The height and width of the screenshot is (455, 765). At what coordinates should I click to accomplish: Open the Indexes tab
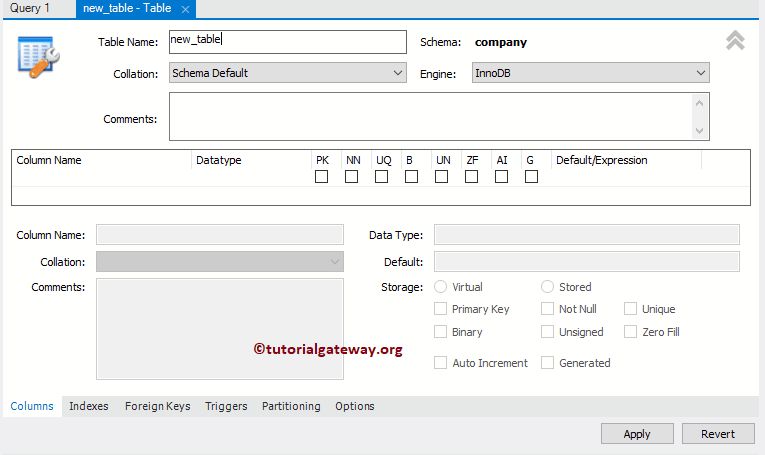point(89,406)
